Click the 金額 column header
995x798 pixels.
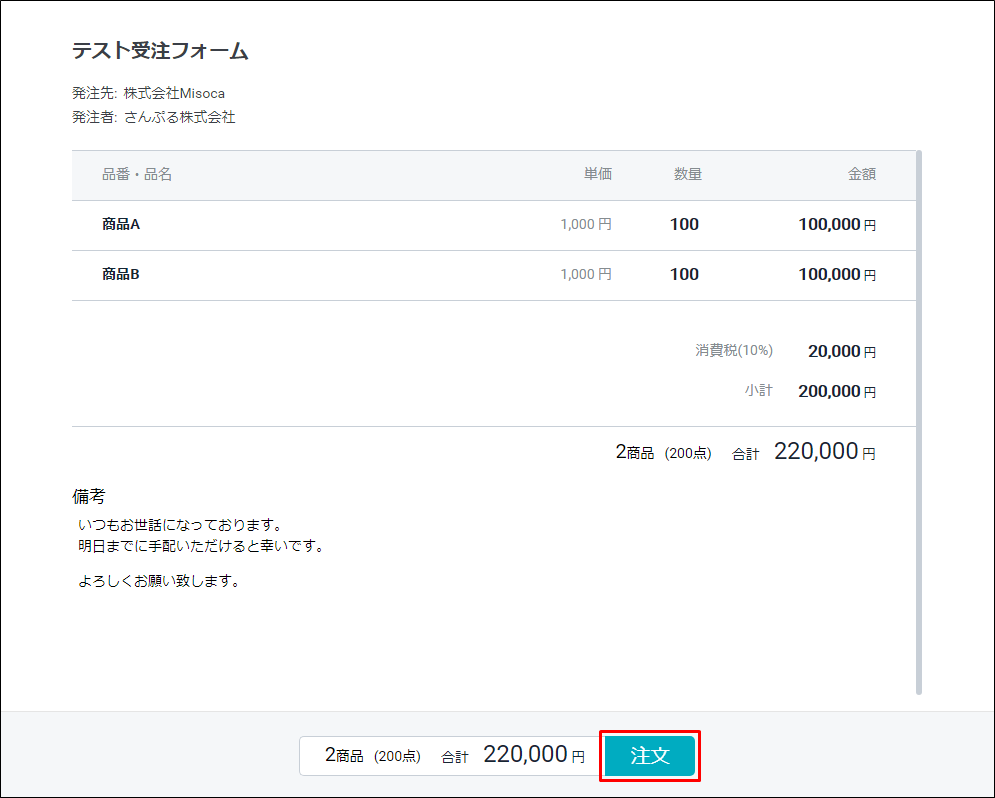pos(862,174)
